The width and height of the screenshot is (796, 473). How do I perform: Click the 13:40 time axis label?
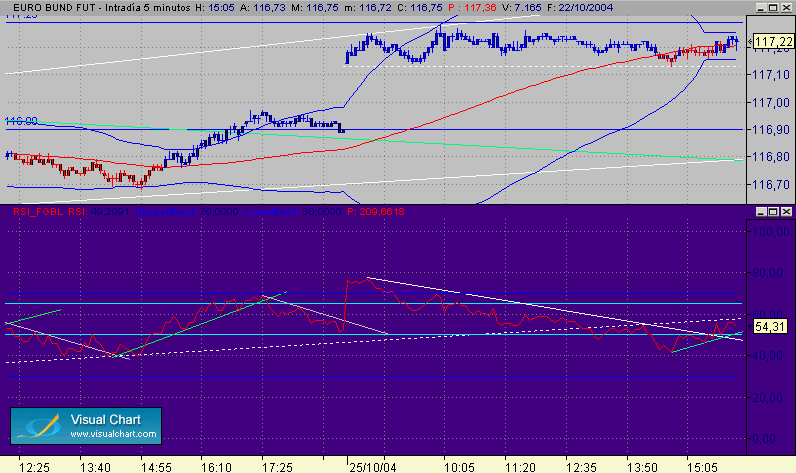[95, 467]
